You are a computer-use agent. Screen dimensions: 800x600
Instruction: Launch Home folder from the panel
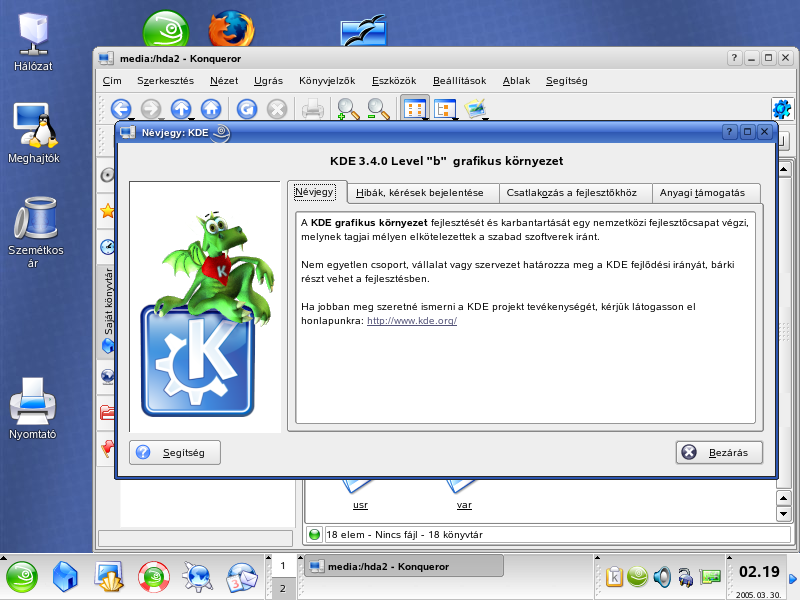[x=65, y=577]
